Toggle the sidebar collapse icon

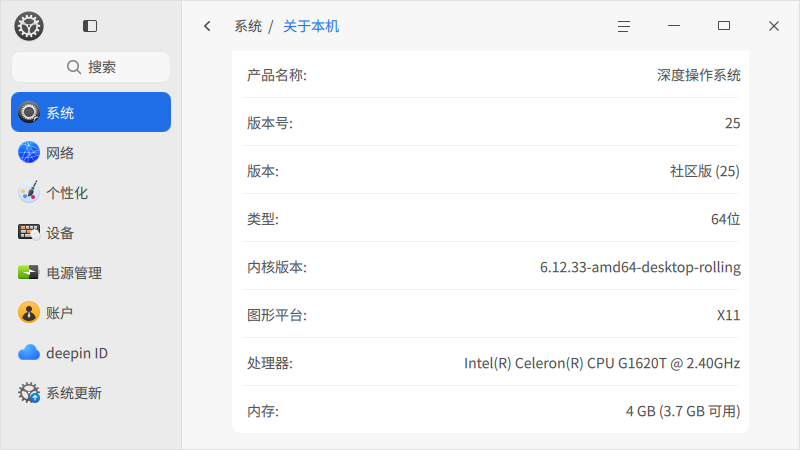tap(90, 26)
